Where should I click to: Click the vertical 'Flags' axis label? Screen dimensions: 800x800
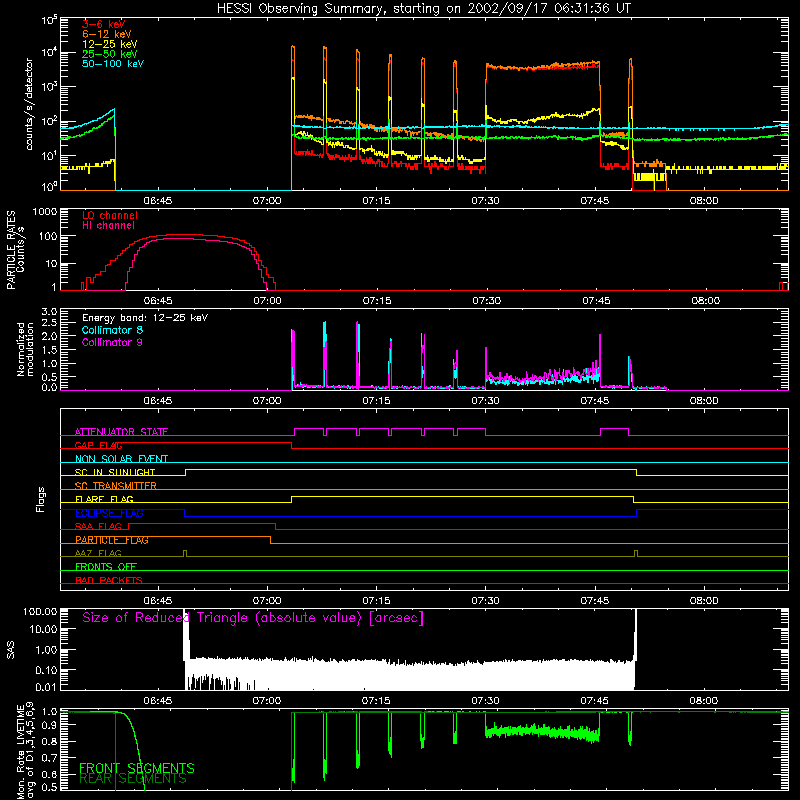click(40, 499)
